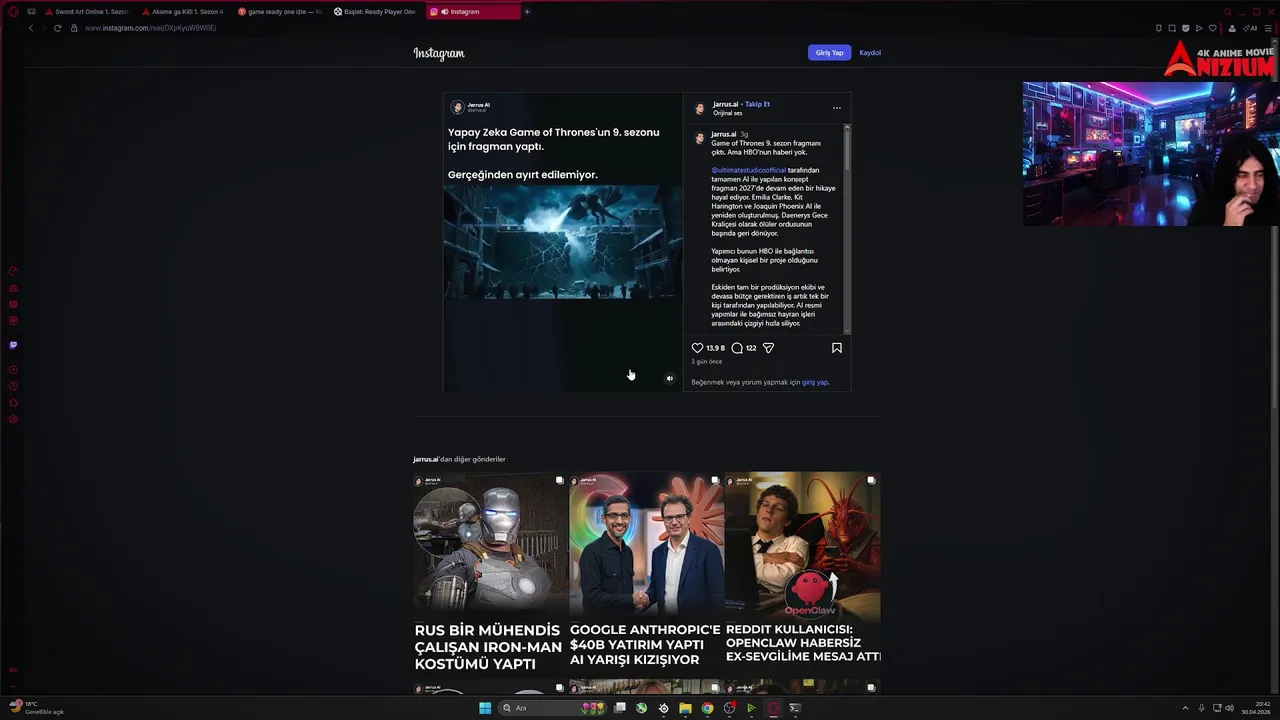Open jarrus.ai profile avatar in post header
The image size is (1280, 720).
coord(700,108)
